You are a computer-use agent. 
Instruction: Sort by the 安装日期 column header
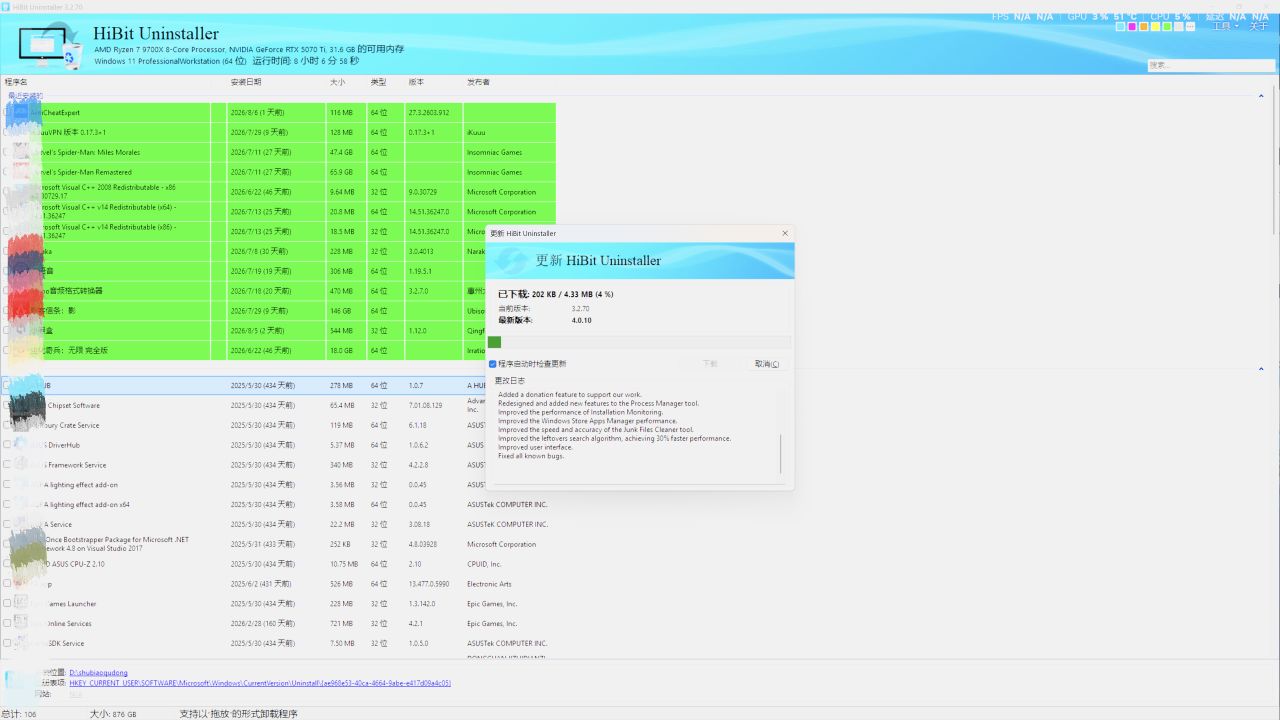[x=246, y=82]
